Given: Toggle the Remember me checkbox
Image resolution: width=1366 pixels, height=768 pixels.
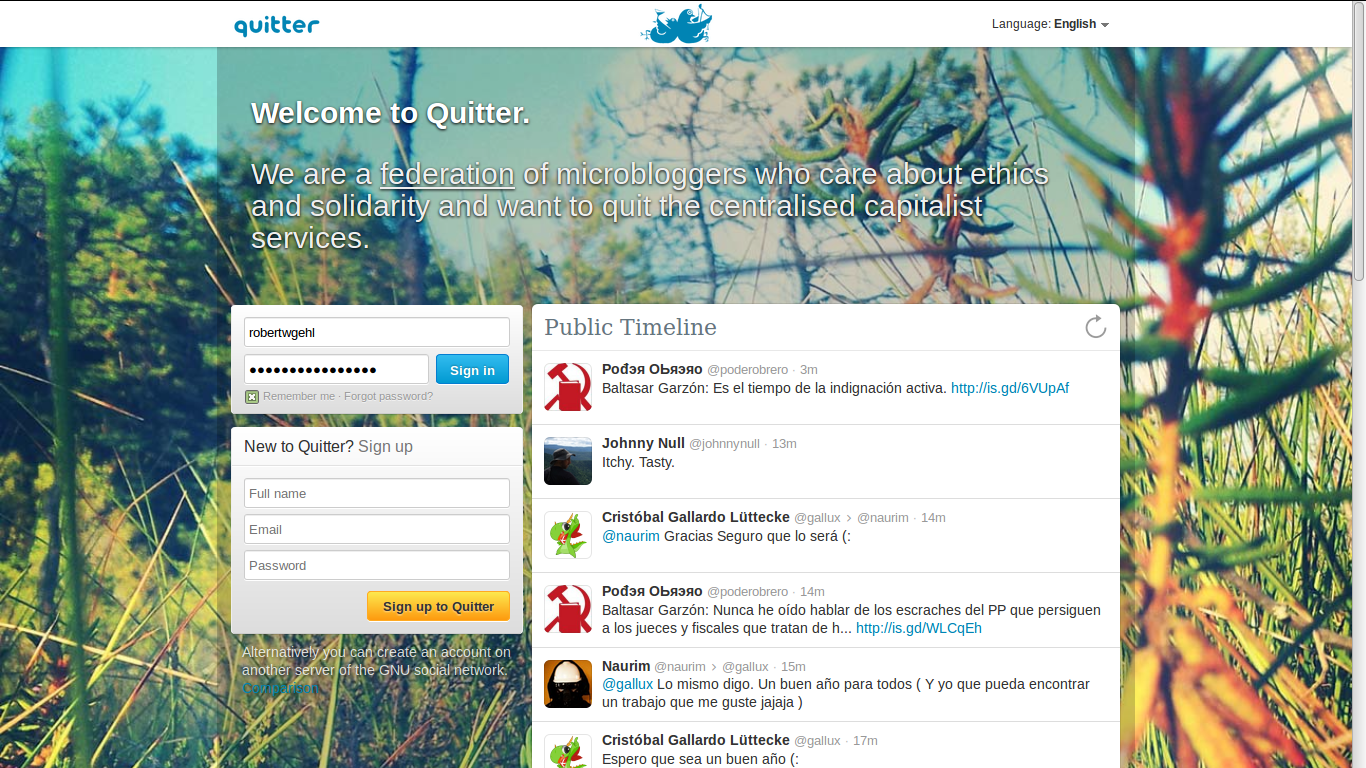Looking at the screenshot, I should point(252,397).
